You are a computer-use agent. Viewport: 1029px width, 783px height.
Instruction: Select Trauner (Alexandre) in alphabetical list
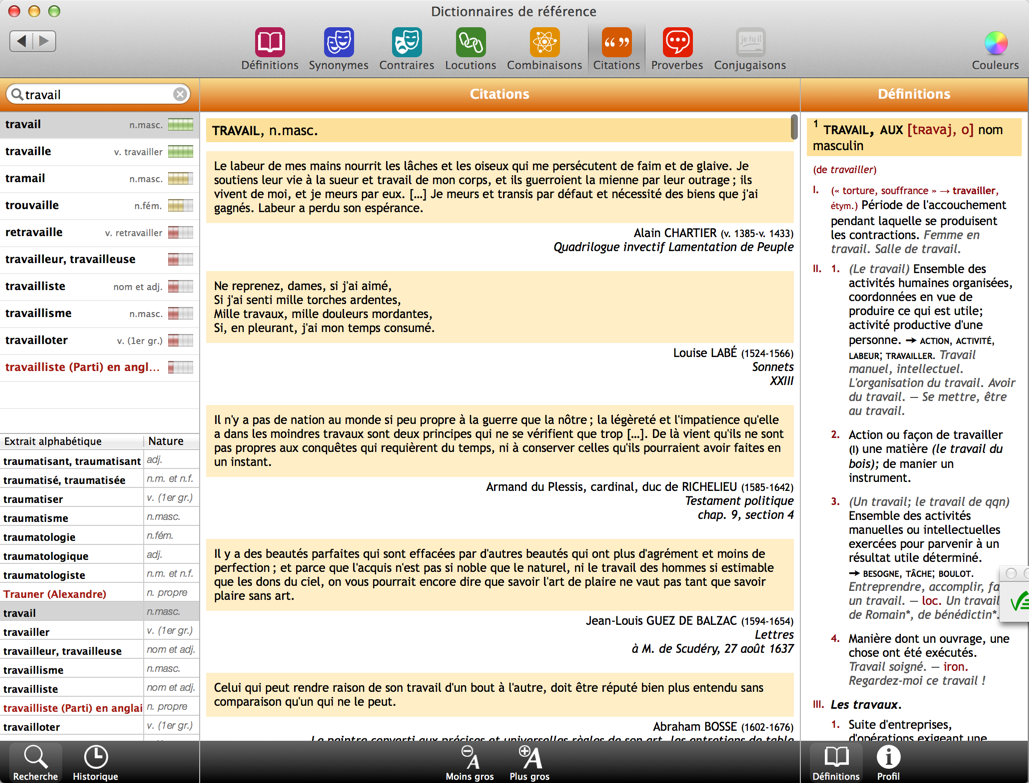point(99,594)
